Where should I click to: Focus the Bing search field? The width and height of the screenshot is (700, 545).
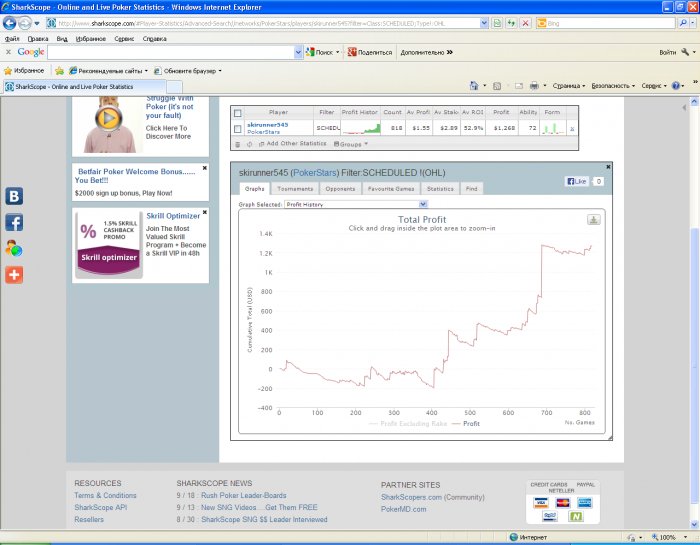611,23
